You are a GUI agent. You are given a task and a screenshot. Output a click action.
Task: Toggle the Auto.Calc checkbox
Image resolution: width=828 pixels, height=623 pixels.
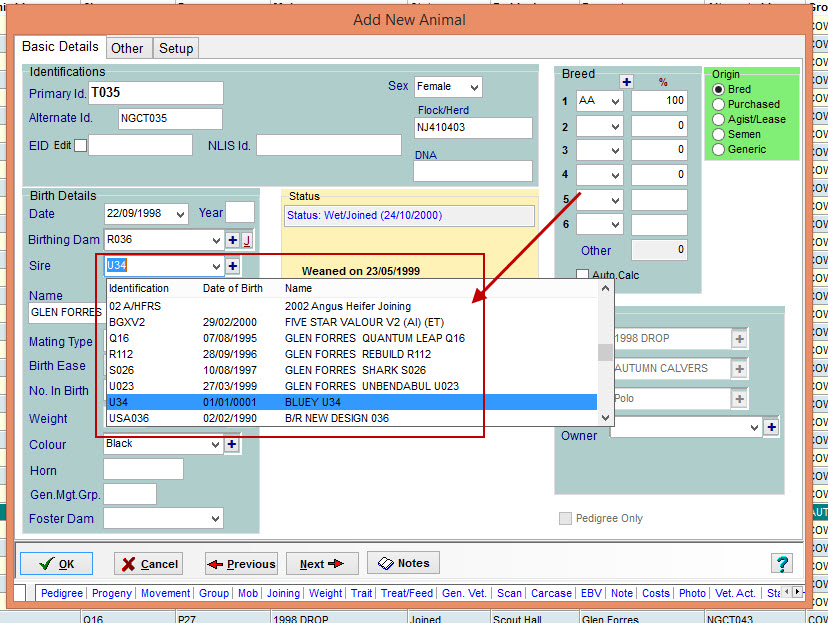click(x=582, y=275)
